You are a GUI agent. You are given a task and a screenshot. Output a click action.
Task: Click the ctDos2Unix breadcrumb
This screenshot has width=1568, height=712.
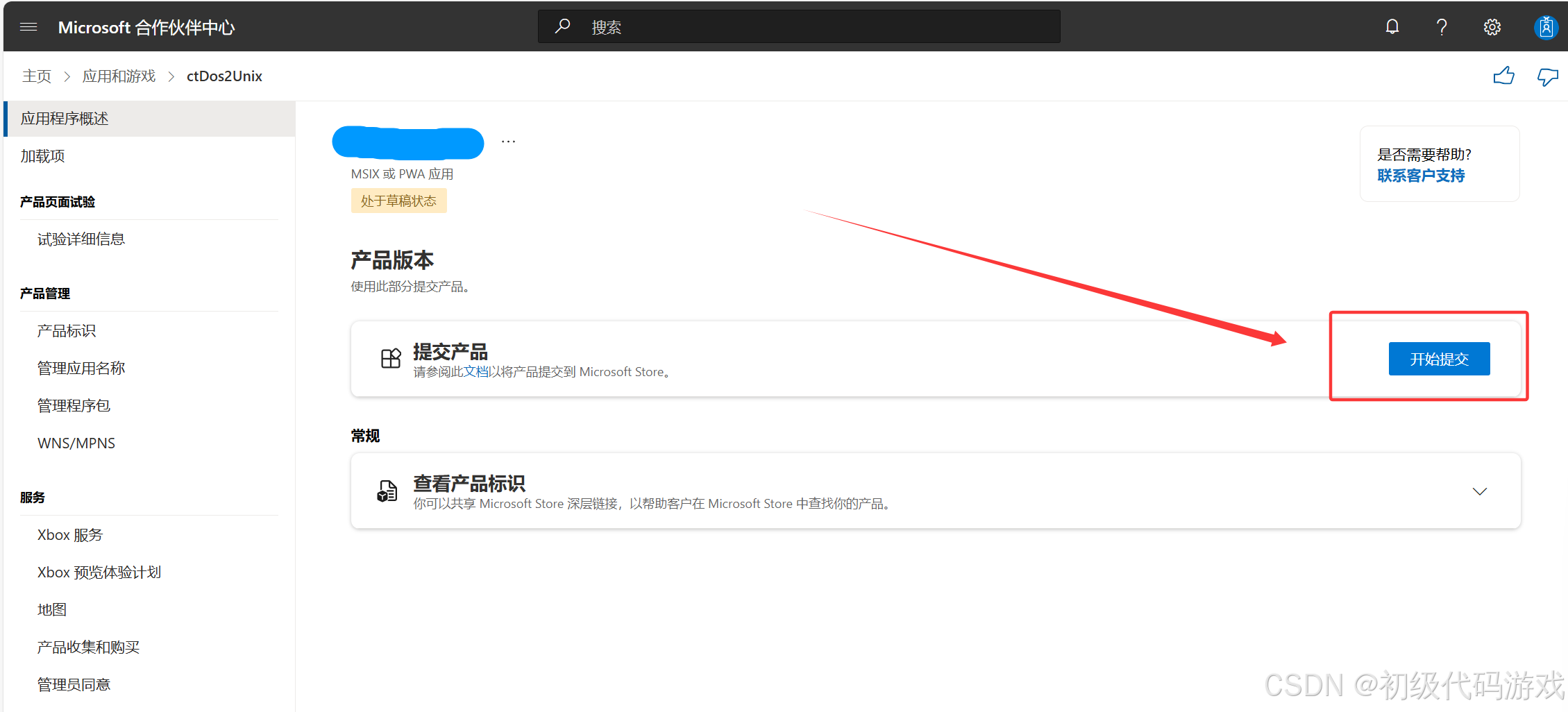coord(224,76)
